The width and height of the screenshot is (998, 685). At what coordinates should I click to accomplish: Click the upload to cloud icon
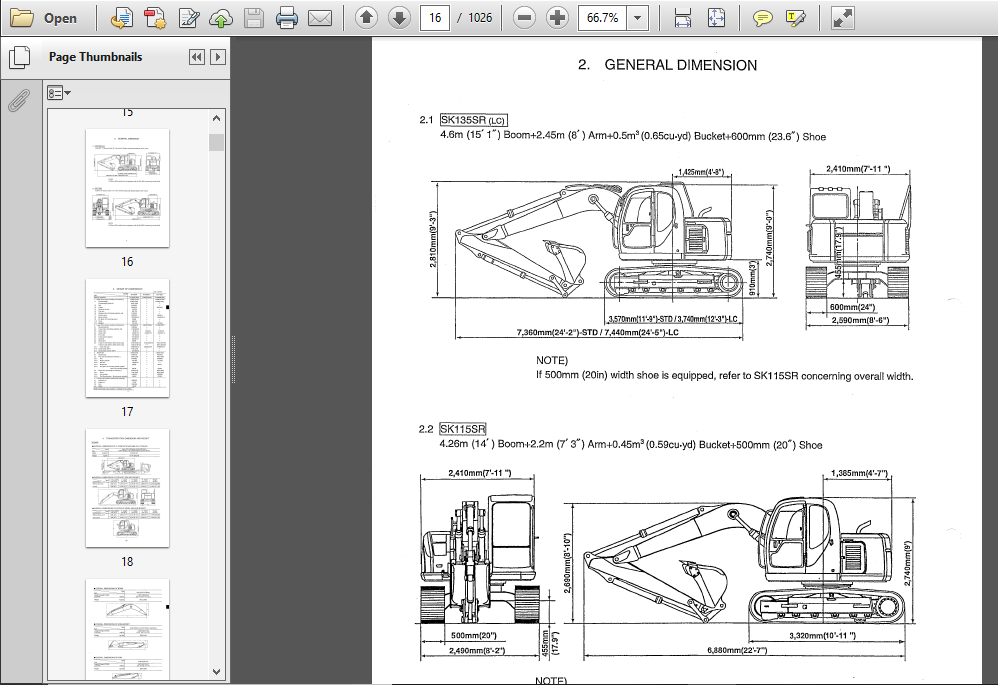[x=221, y=18]
